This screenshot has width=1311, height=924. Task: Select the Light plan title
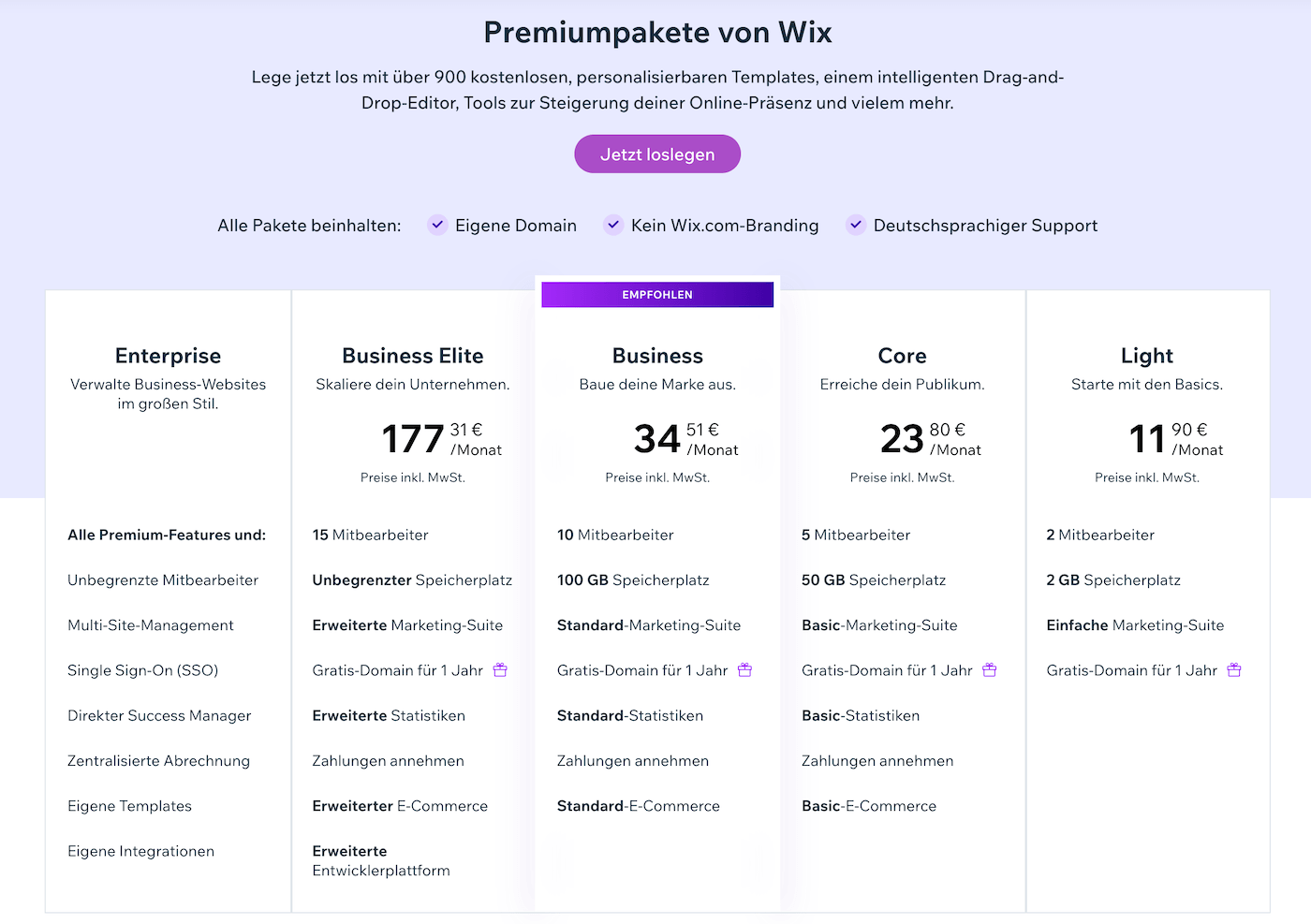1147,356
